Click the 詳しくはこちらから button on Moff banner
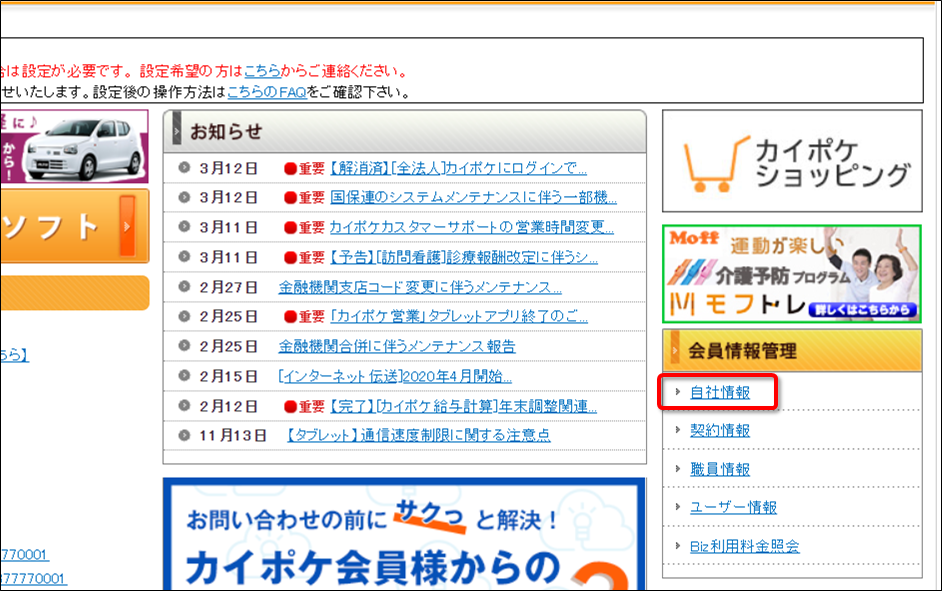The width and height of the screenshot is (942, 591). click(863, 310)
